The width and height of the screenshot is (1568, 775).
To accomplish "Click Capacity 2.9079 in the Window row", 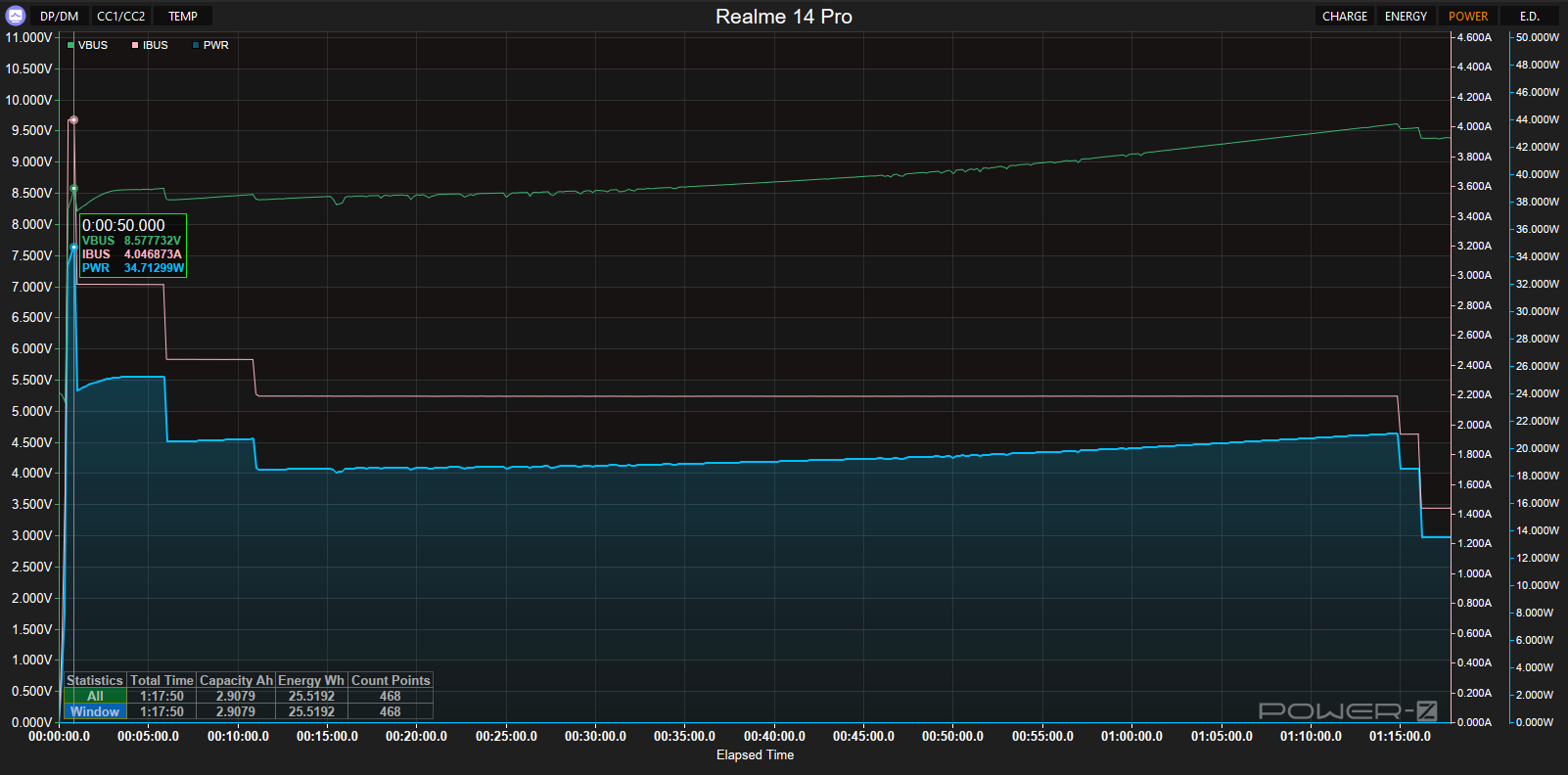I will click(x=236, y=712).
